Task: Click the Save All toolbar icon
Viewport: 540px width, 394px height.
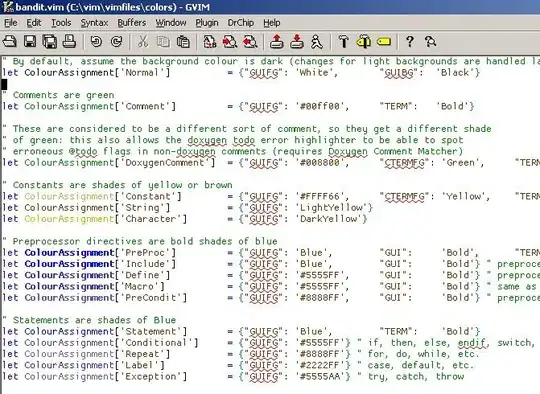Action: [50, 42]
